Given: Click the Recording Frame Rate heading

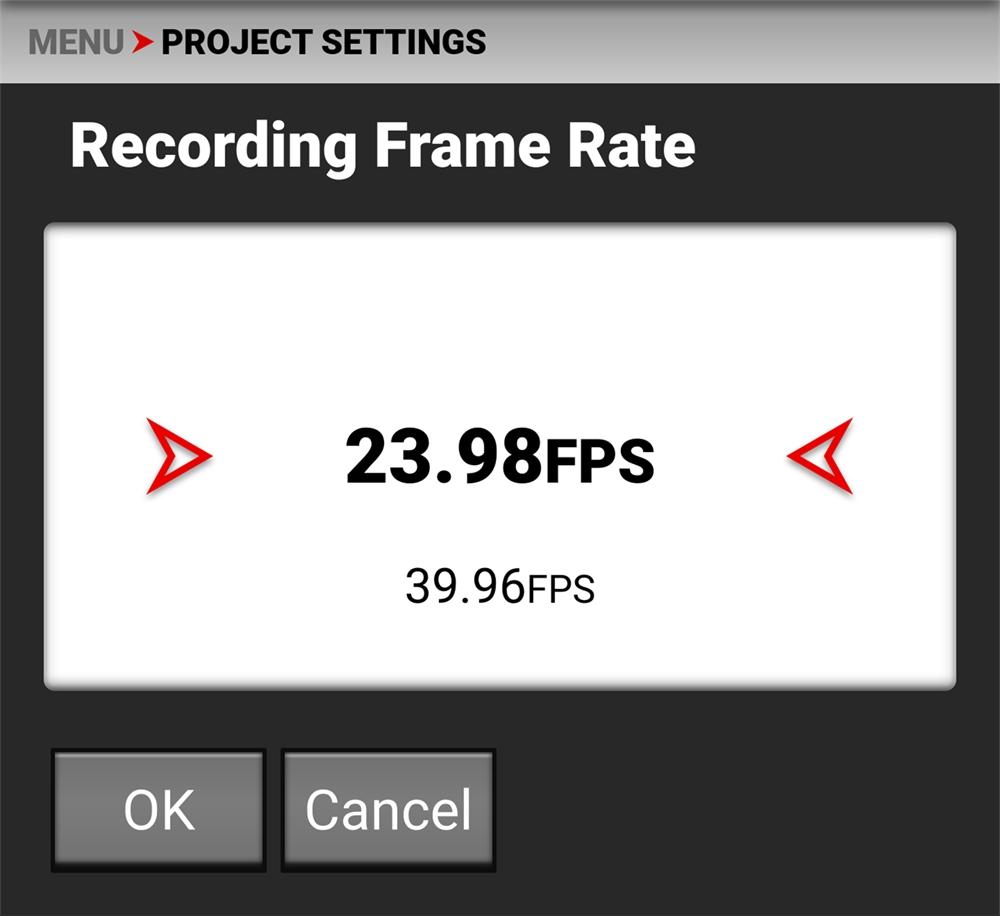Looking at the screenshot, I should click(382, 147).
